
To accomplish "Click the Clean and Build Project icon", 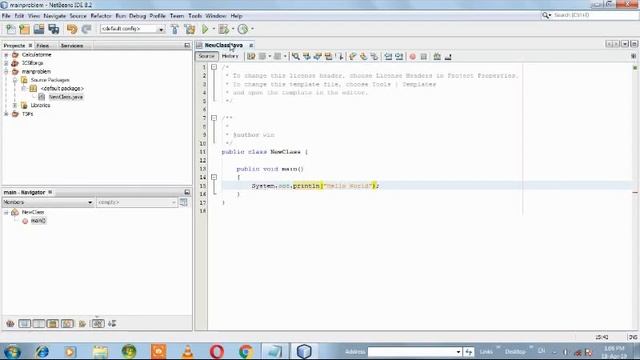I will click(190, 29).
